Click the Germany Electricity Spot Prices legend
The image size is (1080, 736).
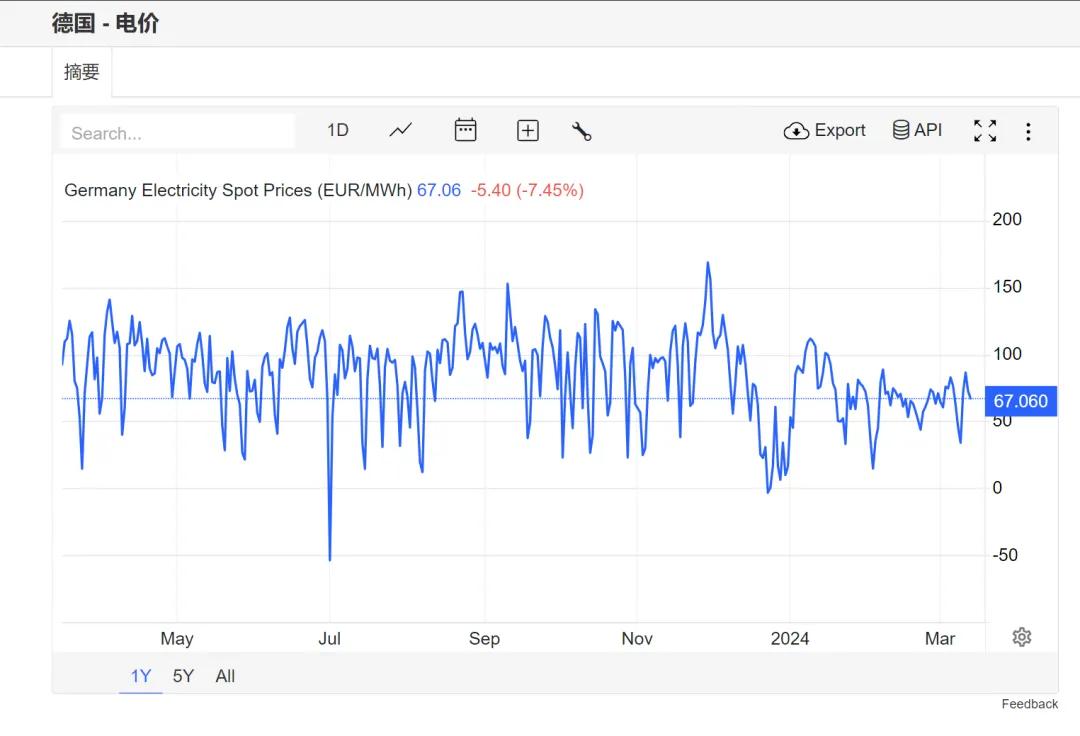(x=238, y=190)
